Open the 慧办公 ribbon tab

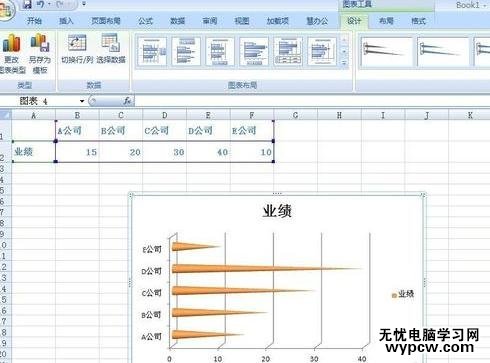coord(317,21)
